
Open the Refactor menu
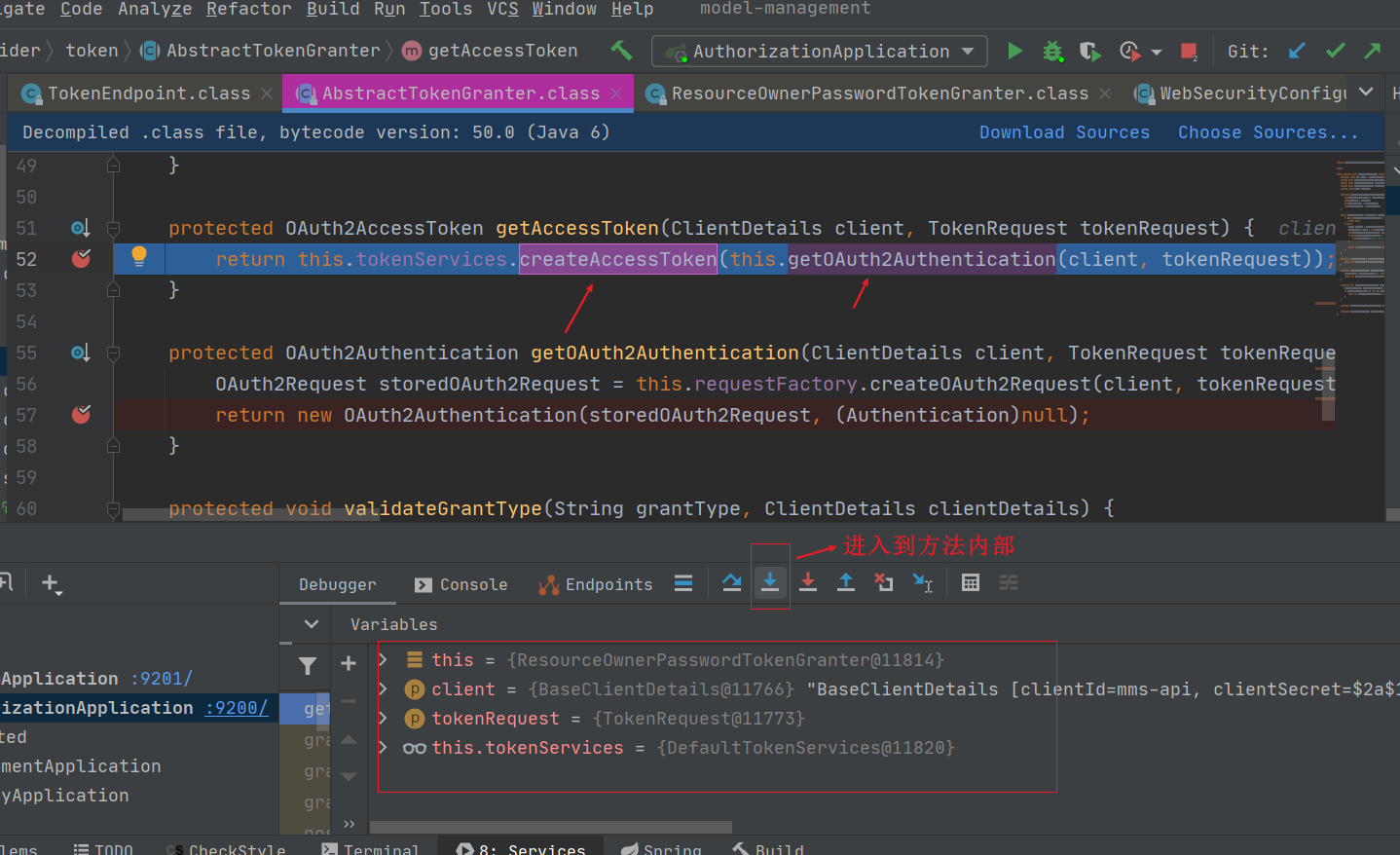pyautogui.click(x=248, y=10)
